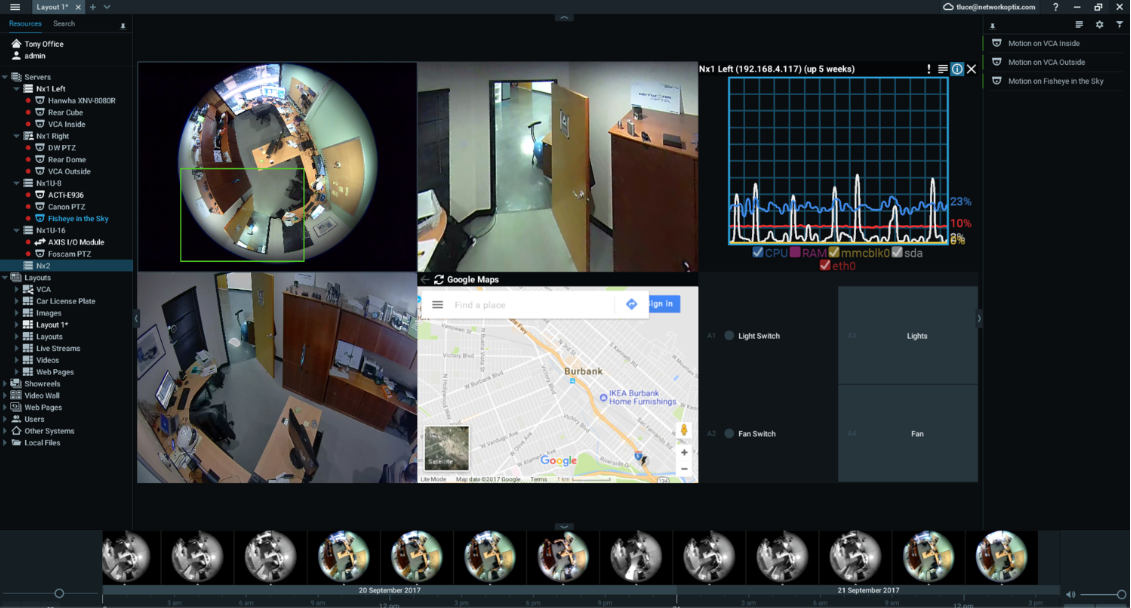The image size is (1131, 608).
Task: Add a new layout tab
Action: [x=92, y=7]
